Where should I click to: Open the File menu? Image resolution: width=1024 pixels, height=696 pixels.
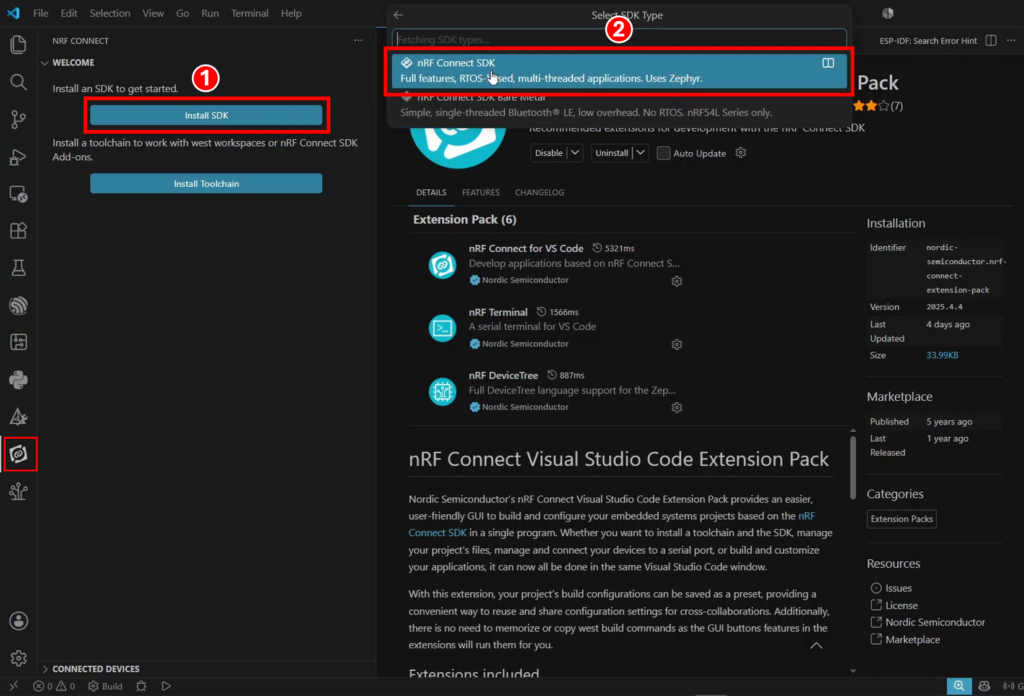[x=40, y=13]
